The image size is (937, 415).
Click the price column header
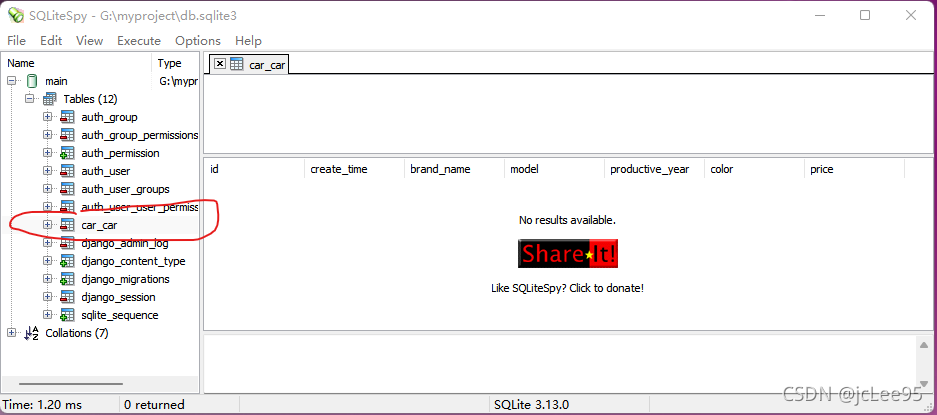tap(855, 169)
